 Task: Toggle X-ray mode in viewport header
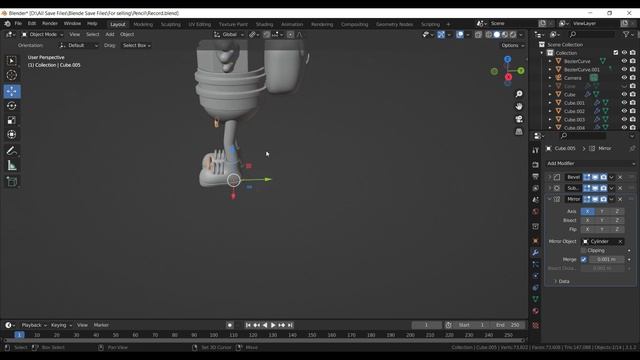click(478, 35)
